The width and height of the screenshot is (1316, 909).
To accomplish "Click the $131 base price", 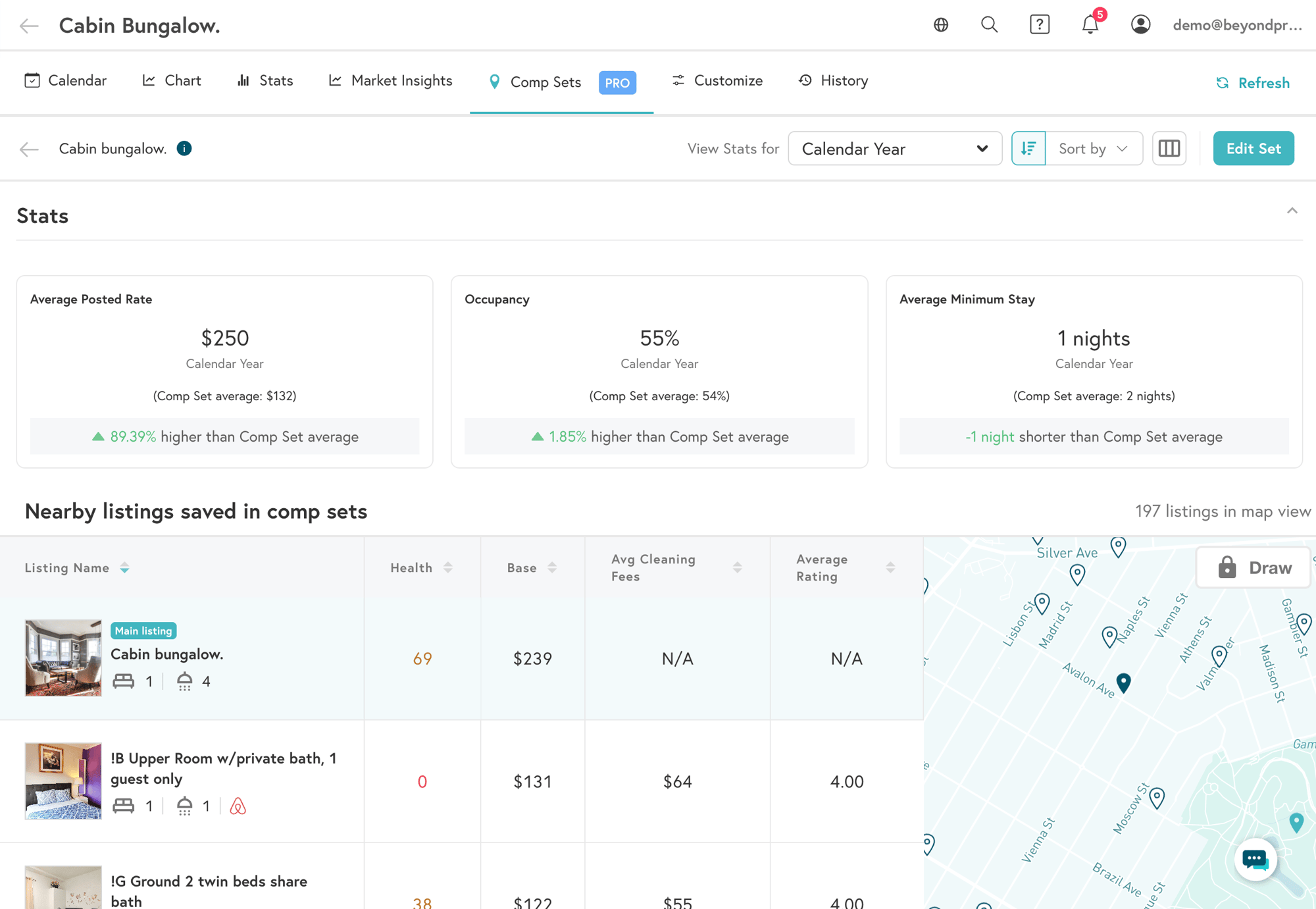I will click(x=532, y=781).
